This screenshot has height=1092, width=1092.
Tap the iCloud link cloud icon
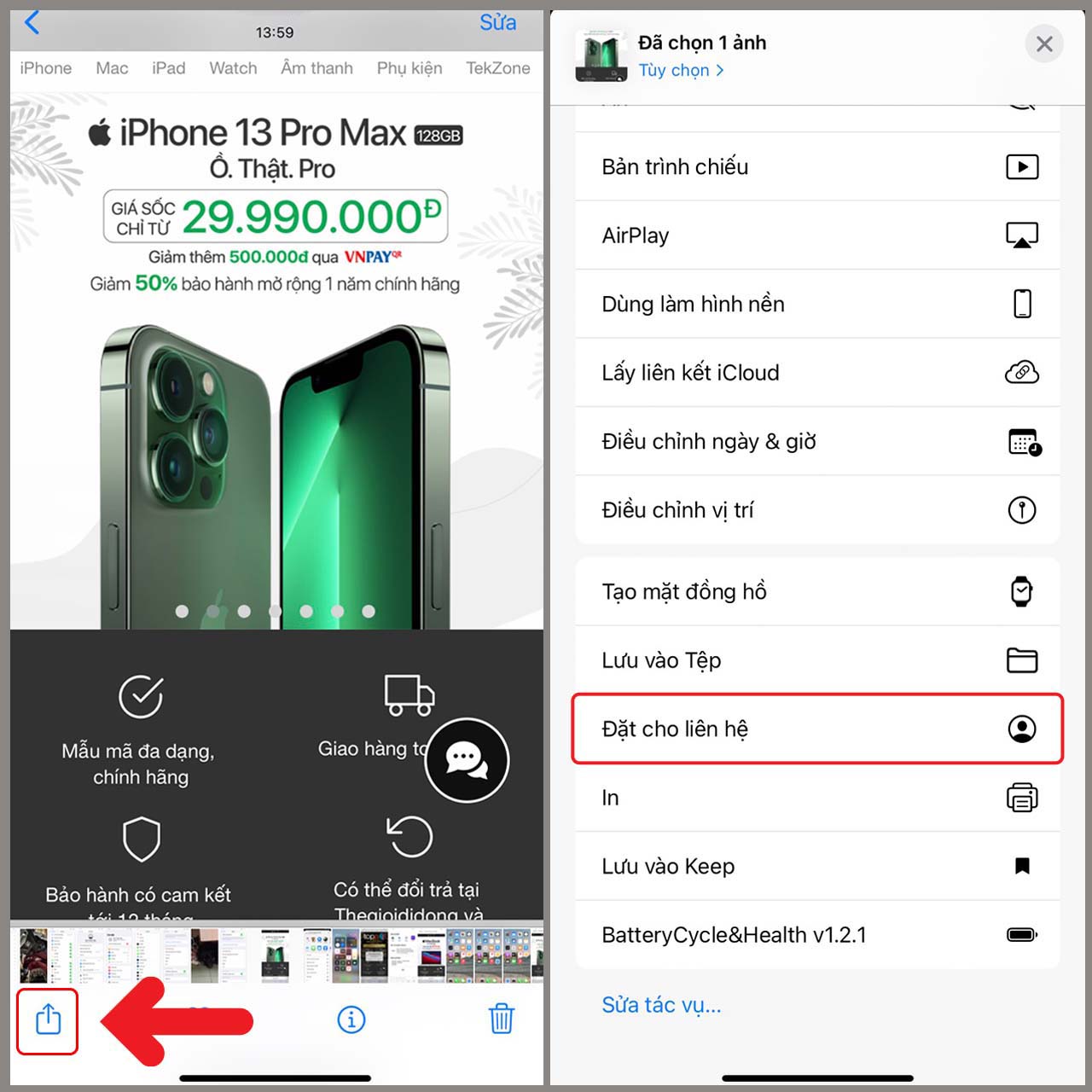tap(1022, 372)
